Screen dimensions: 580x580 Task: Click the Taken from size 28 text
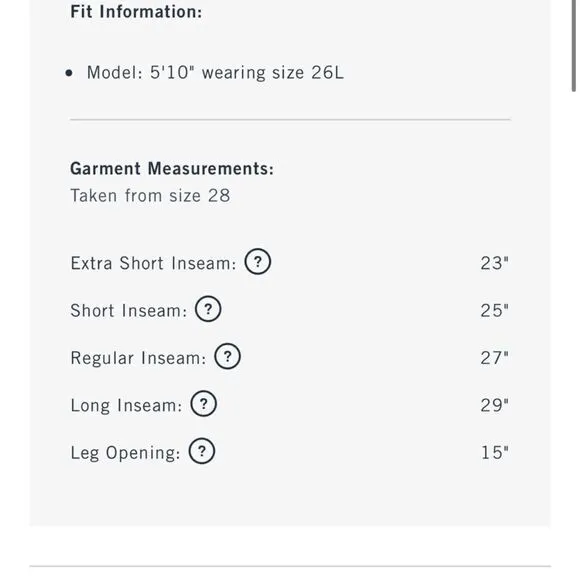coord(150,195)
